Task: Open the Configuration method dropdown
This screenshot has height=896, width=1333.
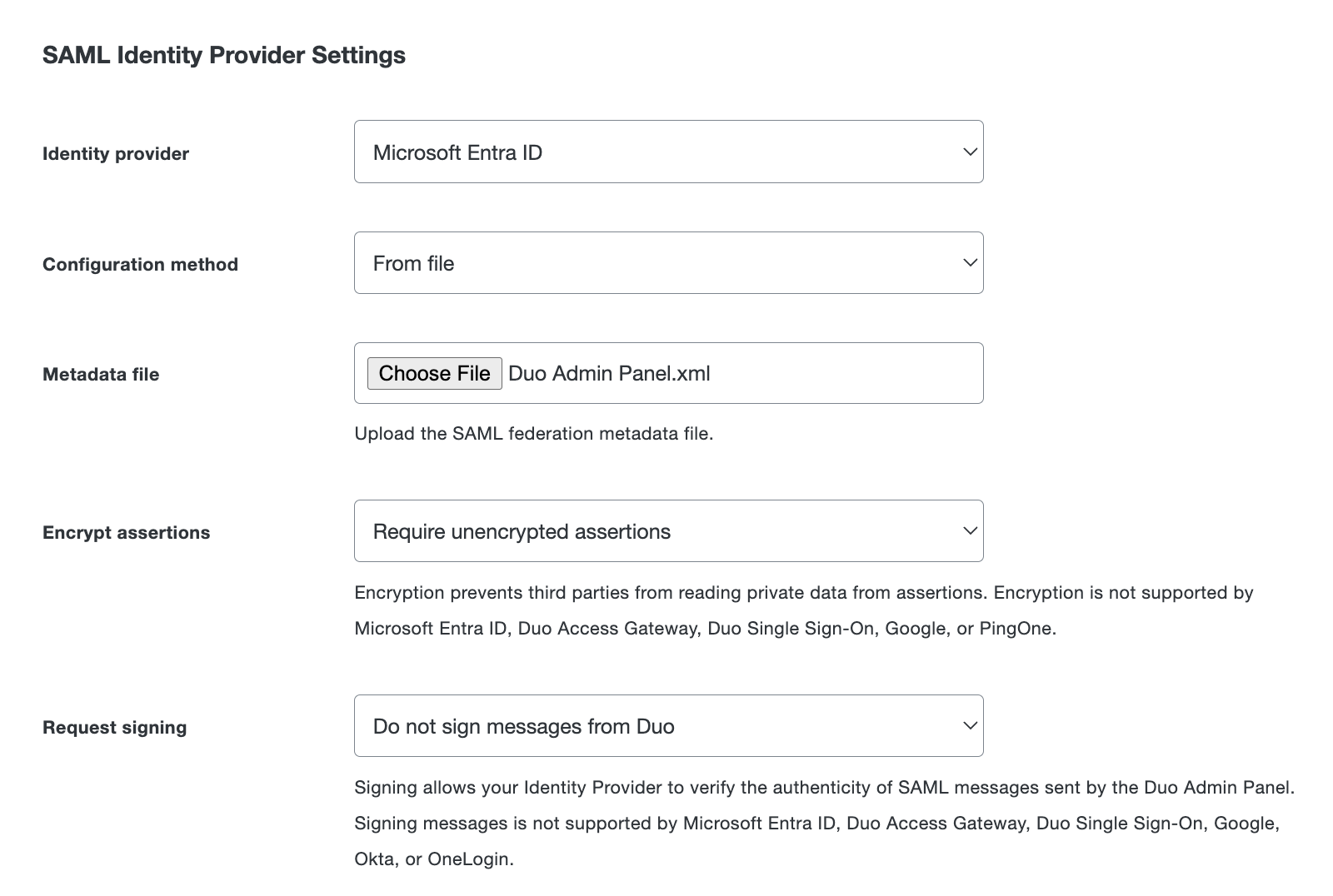Action: (x=668, y=262)
